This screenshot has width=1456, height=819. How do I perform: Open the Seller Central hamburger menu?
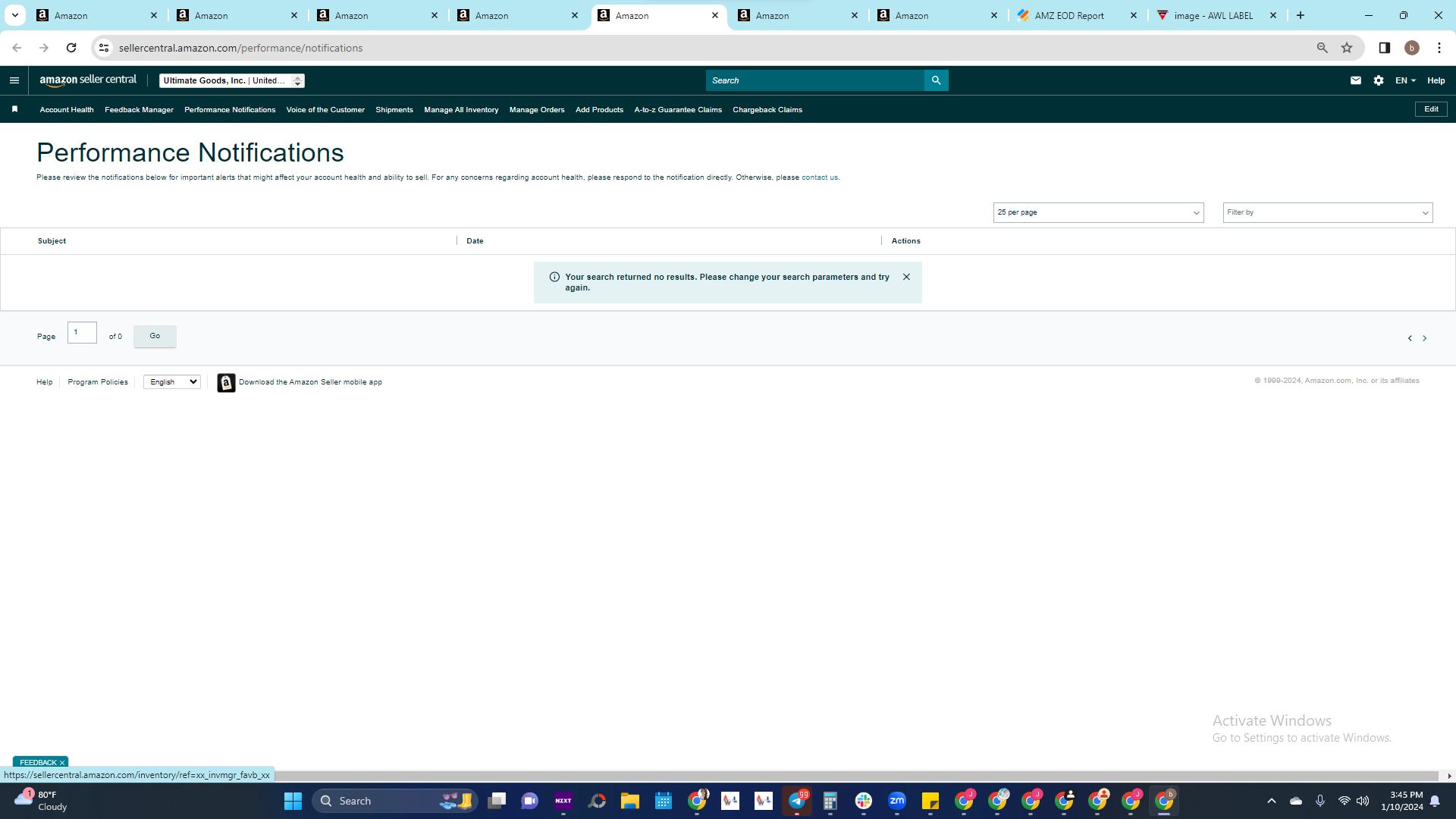point(14,80)
